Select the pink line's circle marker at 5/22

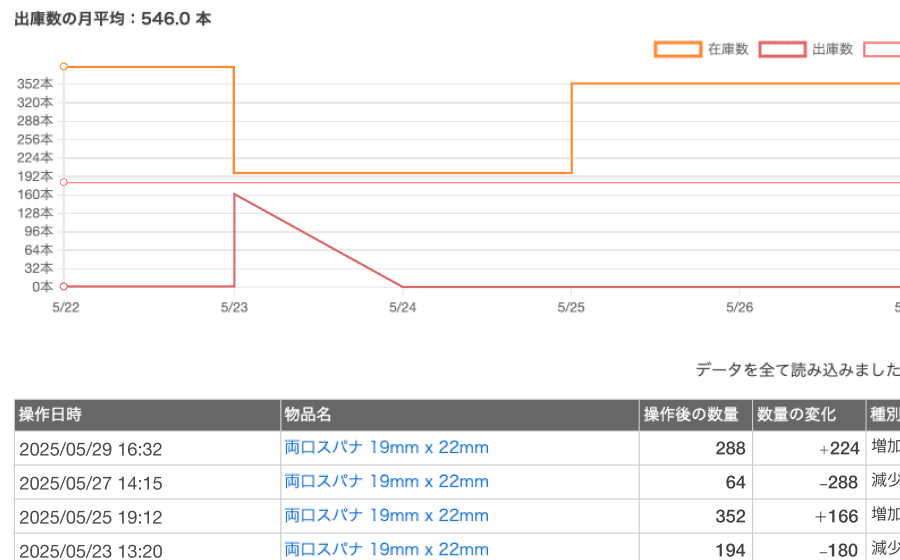pyautogui.click(x=64, y=182)
